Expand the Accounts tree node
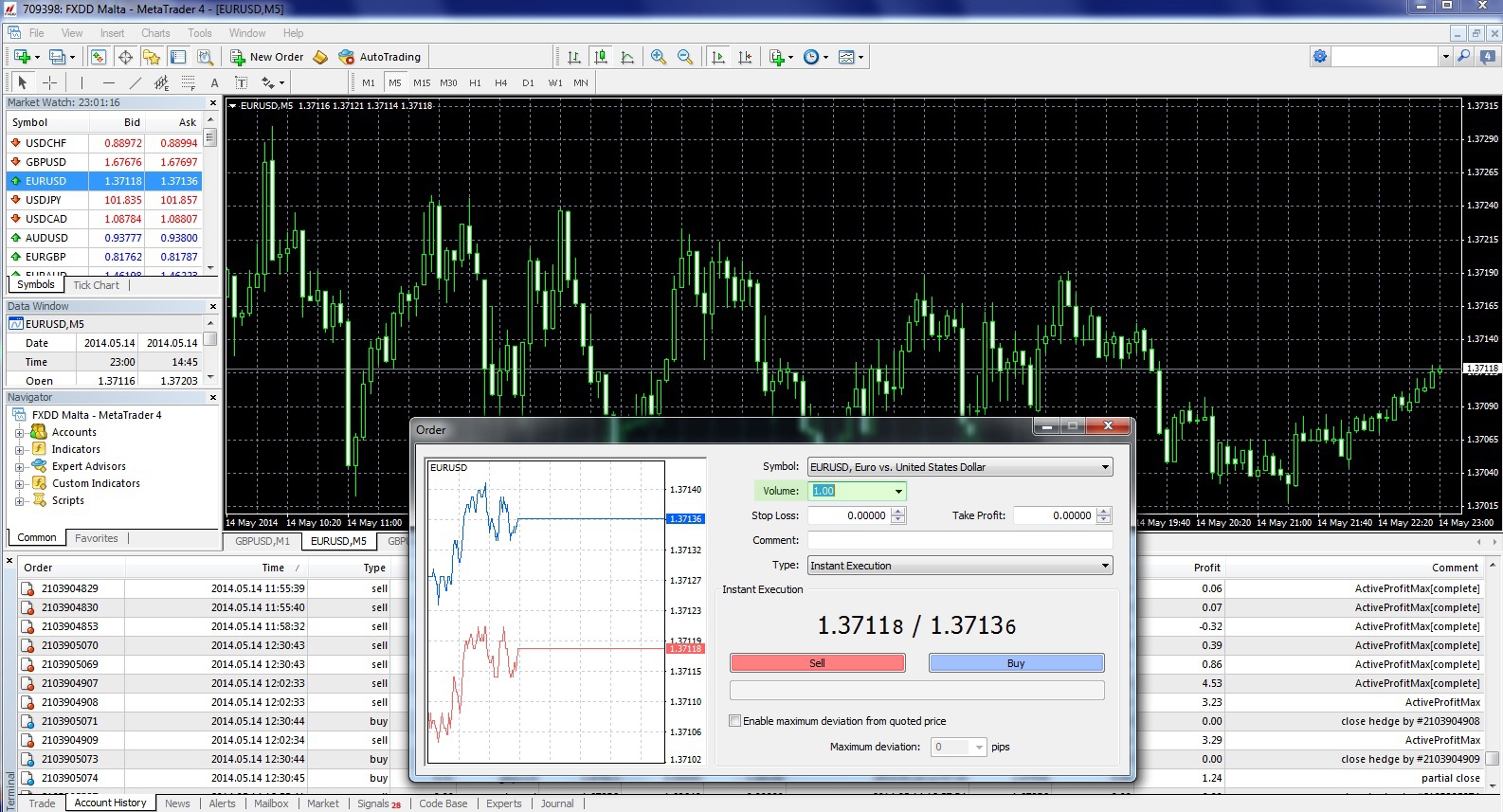This screenshot has height=812, width=1503. pyautogui.click(x=20, y=433)
